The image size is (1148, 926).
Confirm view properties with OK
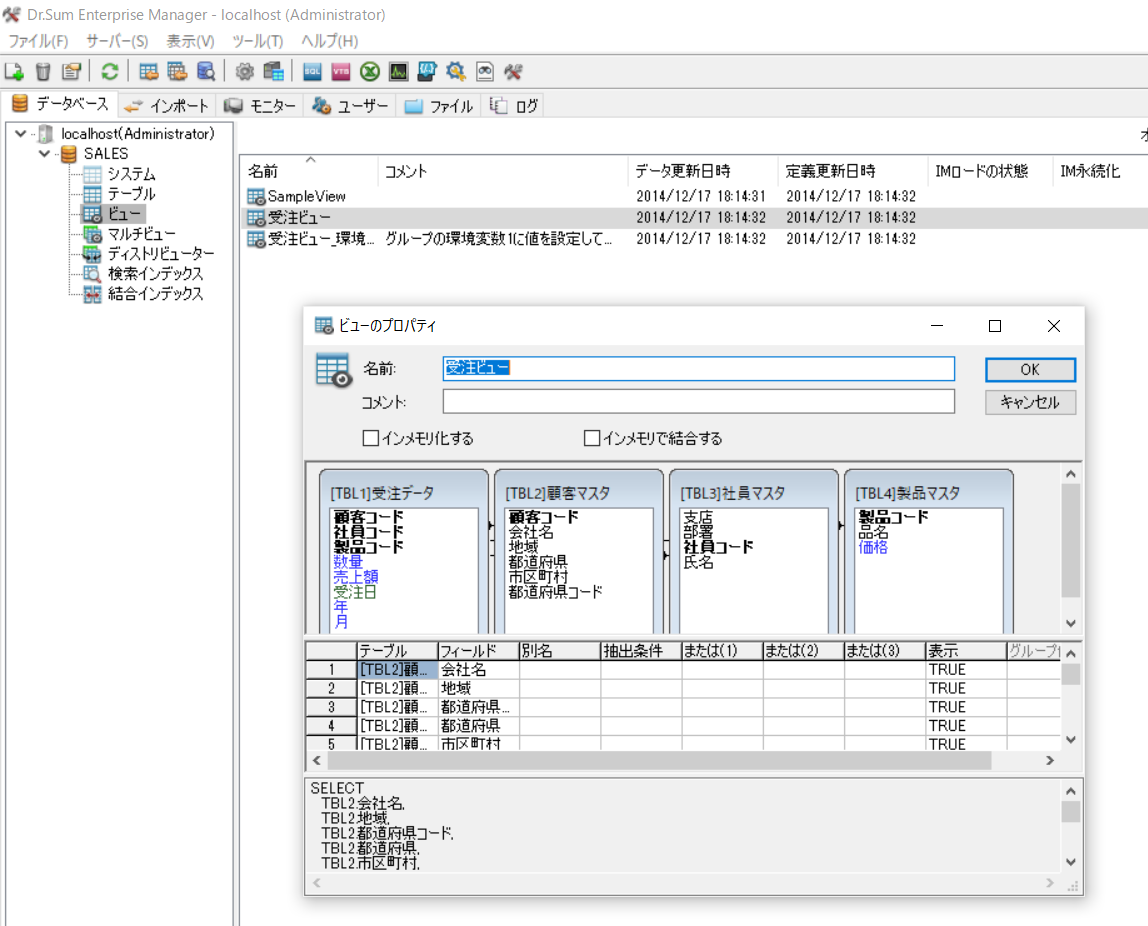[1030, 369]
